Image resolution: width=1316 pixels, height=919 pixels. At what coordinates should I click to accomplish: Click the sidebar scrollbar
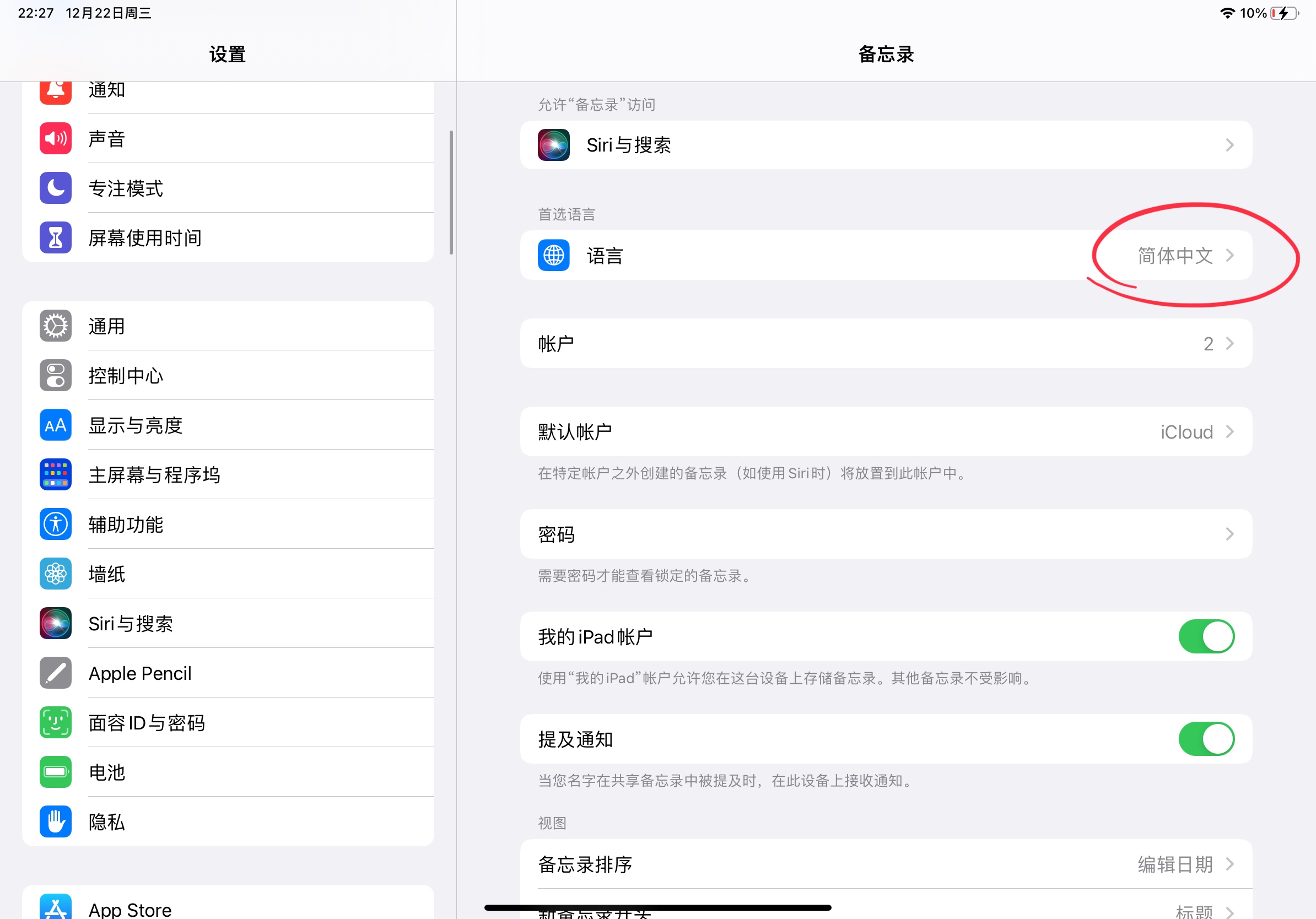point(452,192)
